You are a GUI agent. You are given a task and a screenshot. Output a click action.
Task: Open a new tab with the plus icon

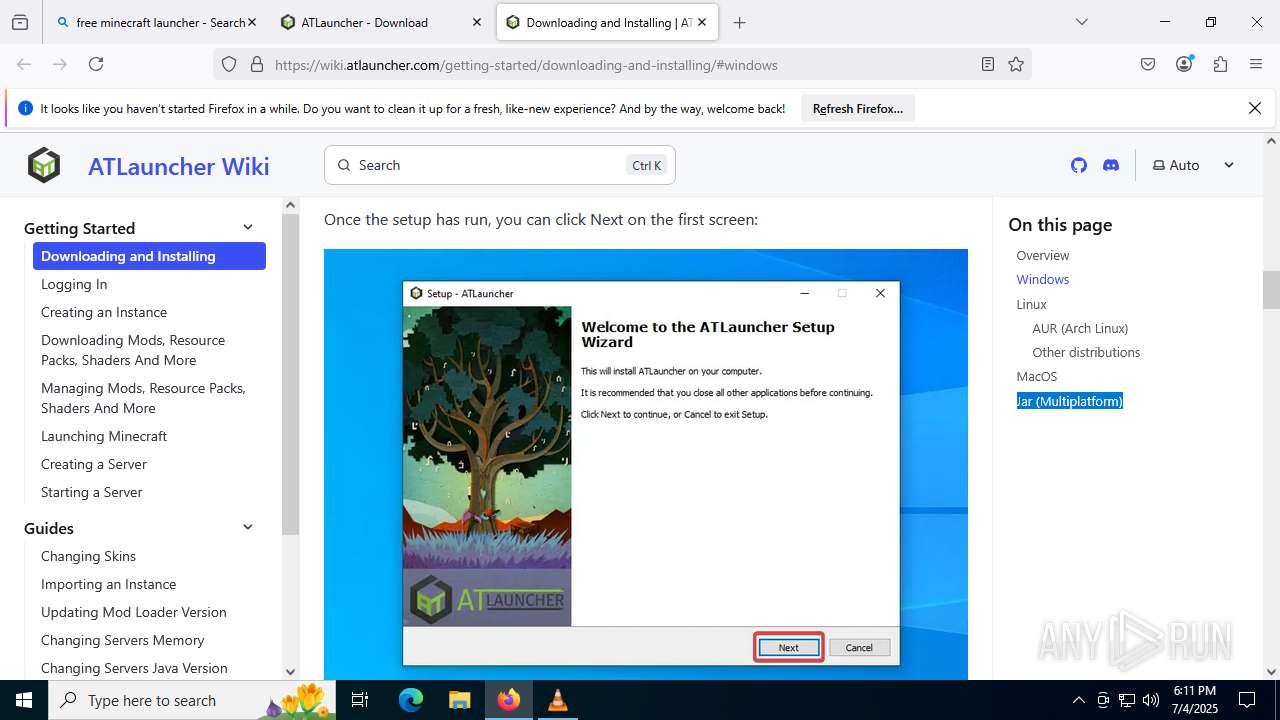740,22
